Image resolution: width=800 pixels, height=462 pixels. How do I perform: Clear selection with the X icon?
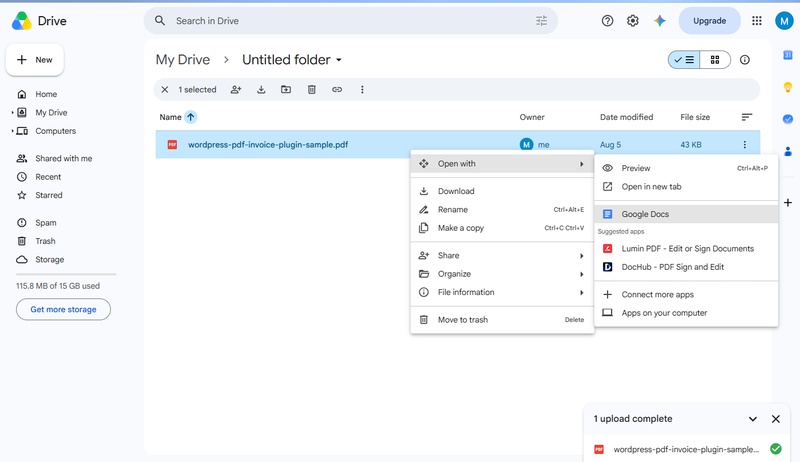coord(165,90)
